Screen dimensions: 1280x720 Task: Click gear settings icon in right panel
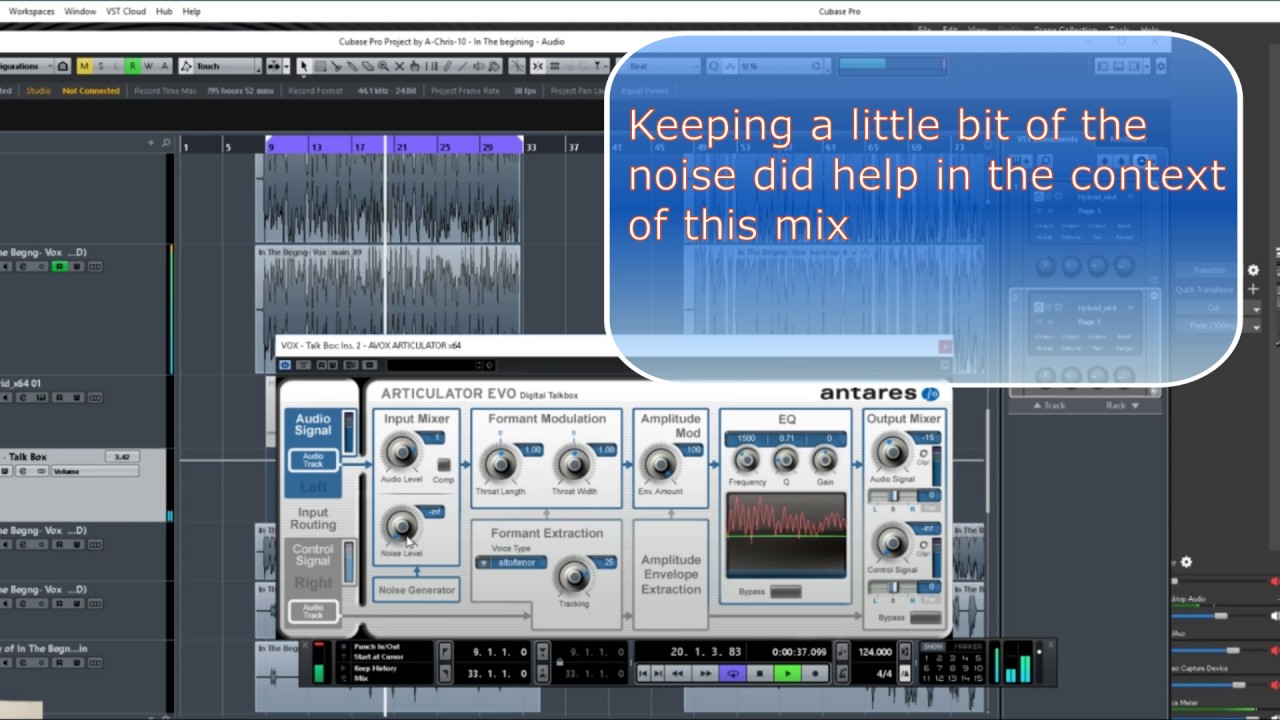[1253, 270]
